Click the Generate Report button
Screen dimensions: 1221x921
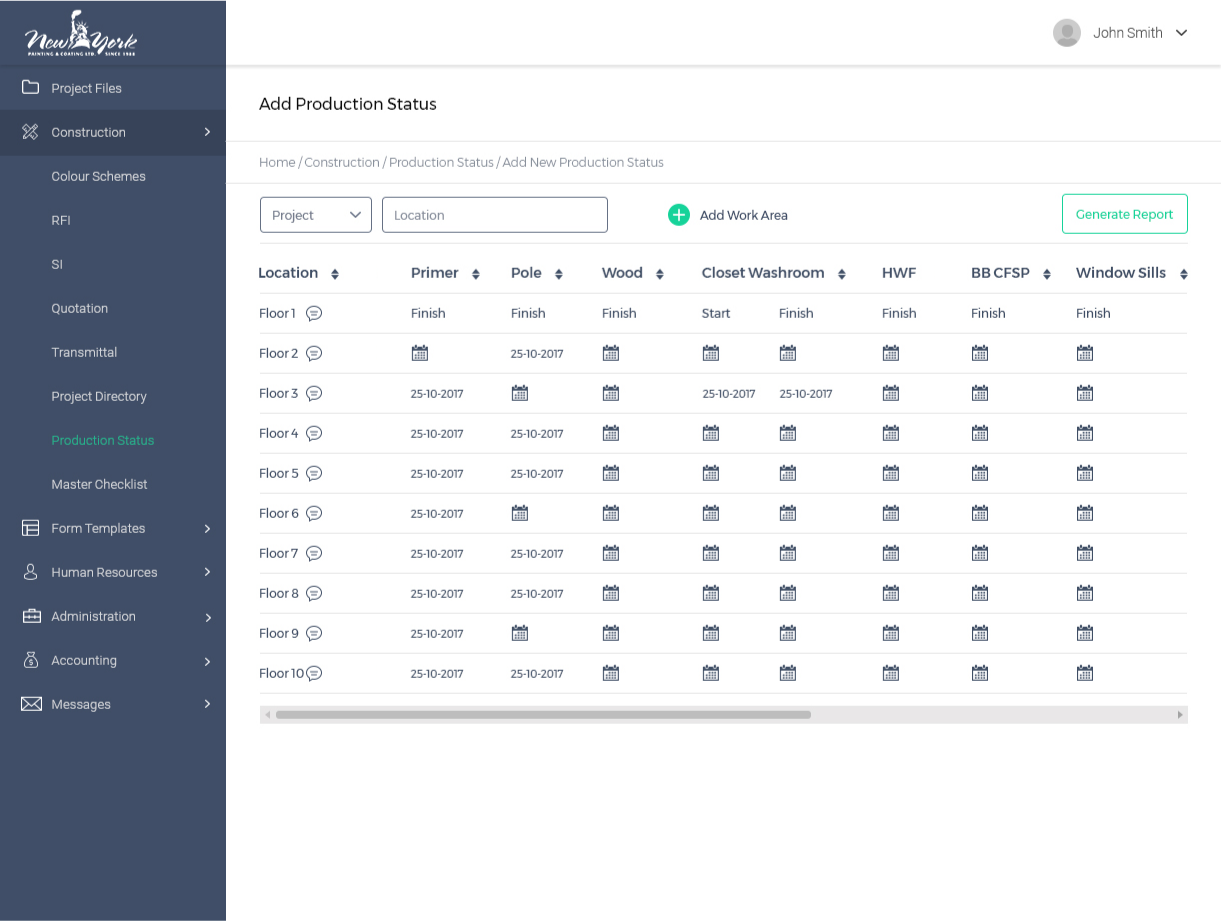1124,213
